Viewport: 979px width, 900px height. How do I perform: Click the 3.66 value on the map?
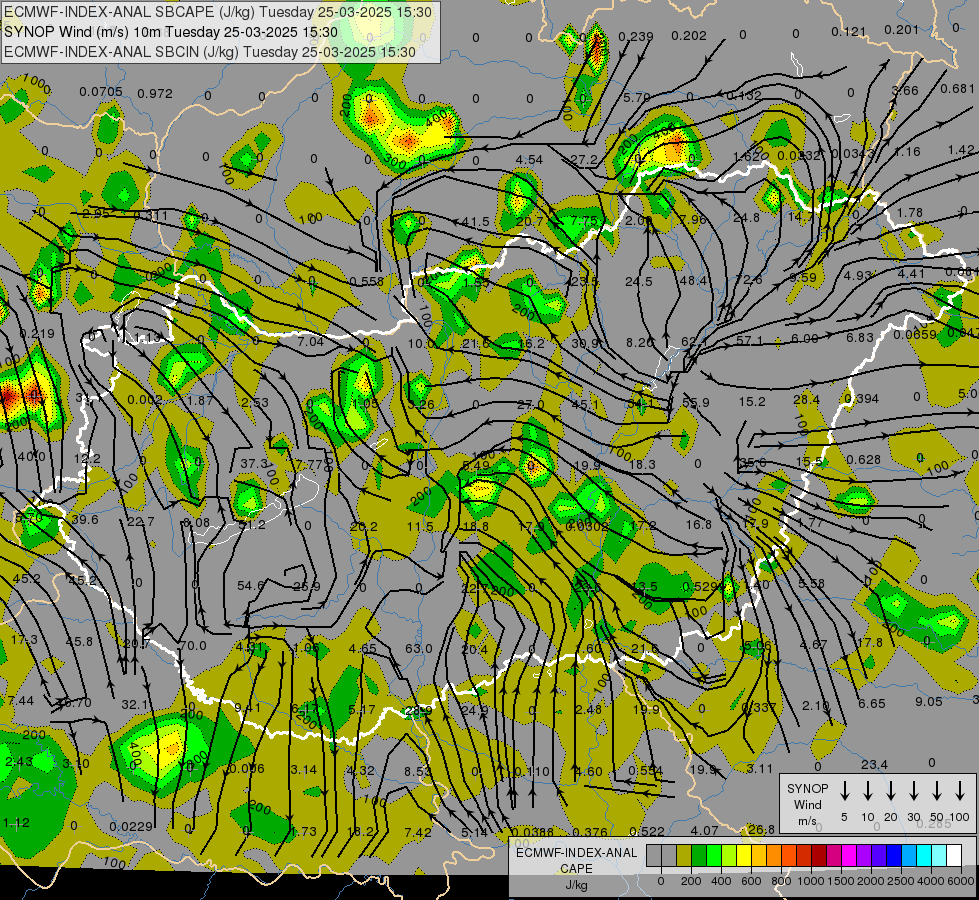click(x=905, y=91)
